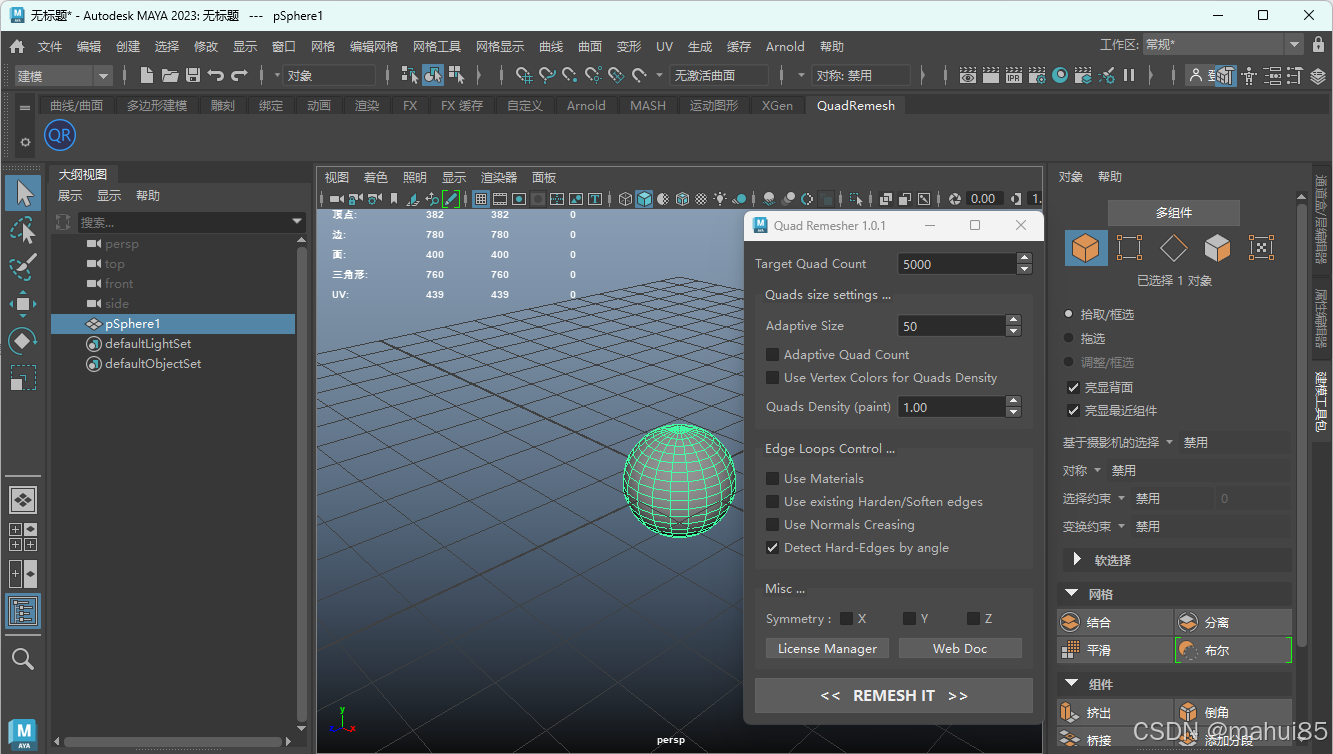Open the Outliner search dropdown arrow
This screenshot has height=754, width=1333.
(x=297, y=222)
